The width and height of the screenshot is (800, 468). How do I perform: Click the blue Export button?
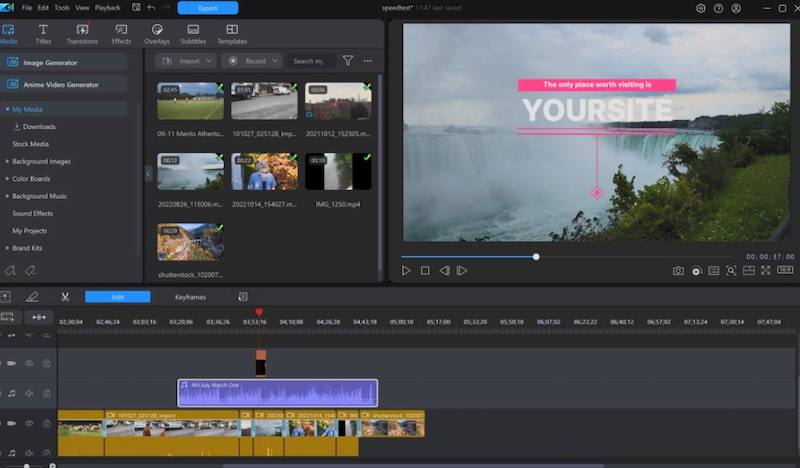click(x=208, y=8)
